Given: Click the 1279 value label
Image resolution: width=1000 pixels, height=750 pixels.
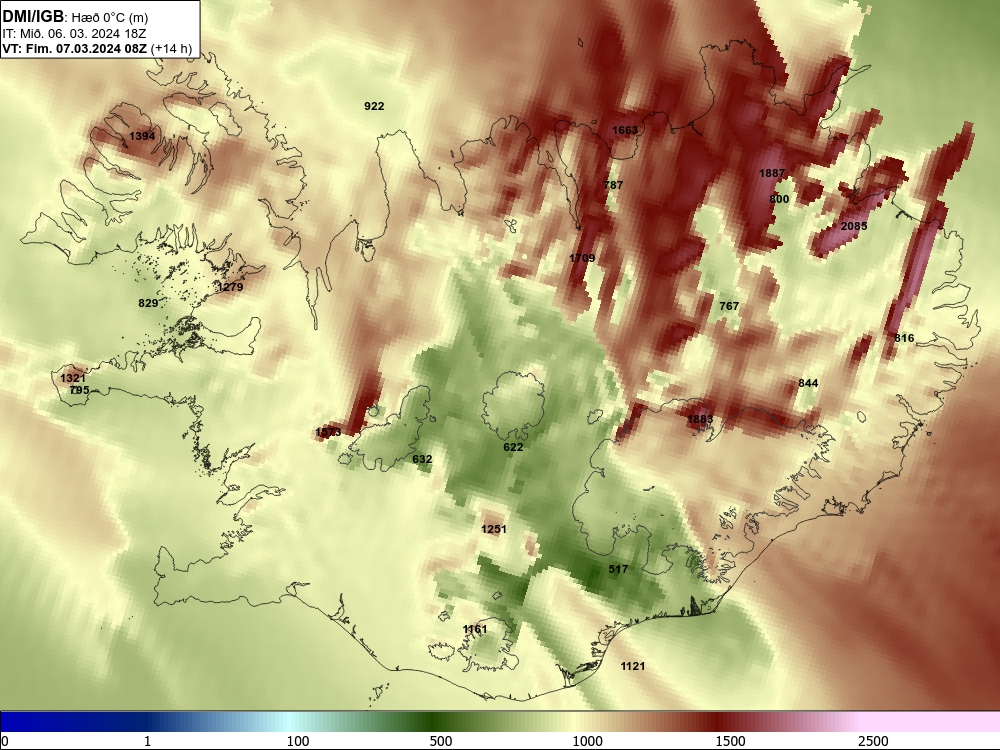Looking at the screenshot, I should click(x=230, y=287).
